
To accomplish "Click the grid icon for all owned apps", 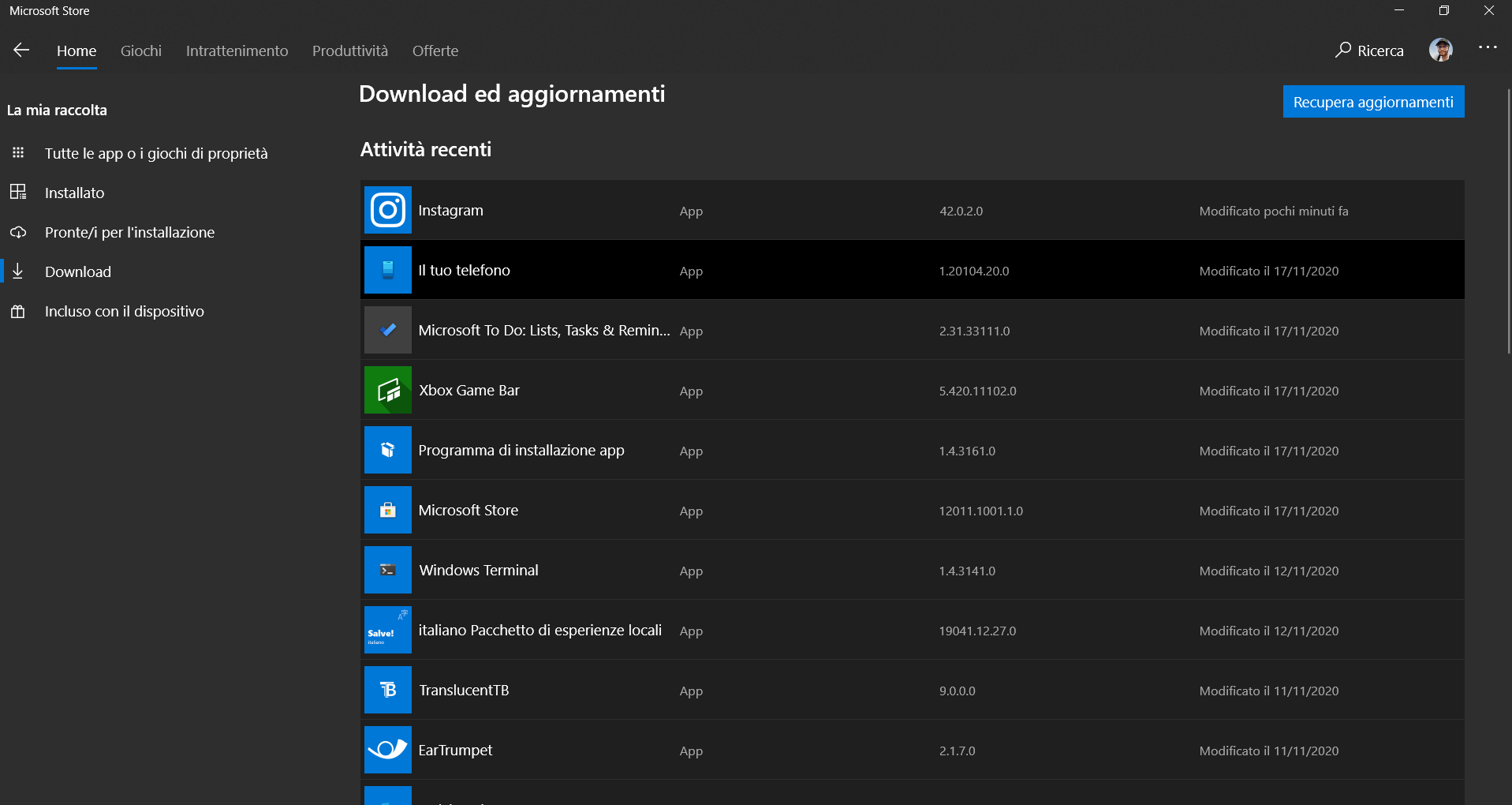I will click(x=18, y=152).
